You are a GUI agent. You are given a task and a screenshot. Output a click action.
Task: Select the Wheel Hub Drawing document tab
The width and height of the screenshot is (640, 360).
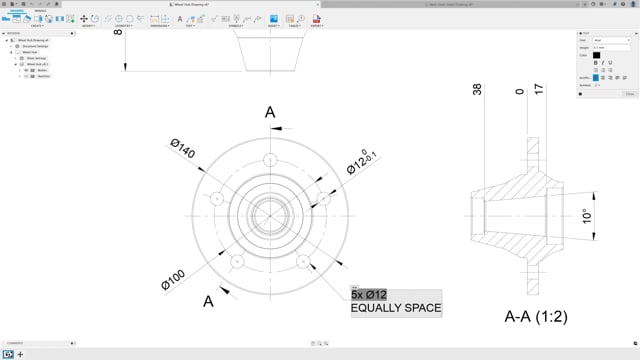point(192,4)
